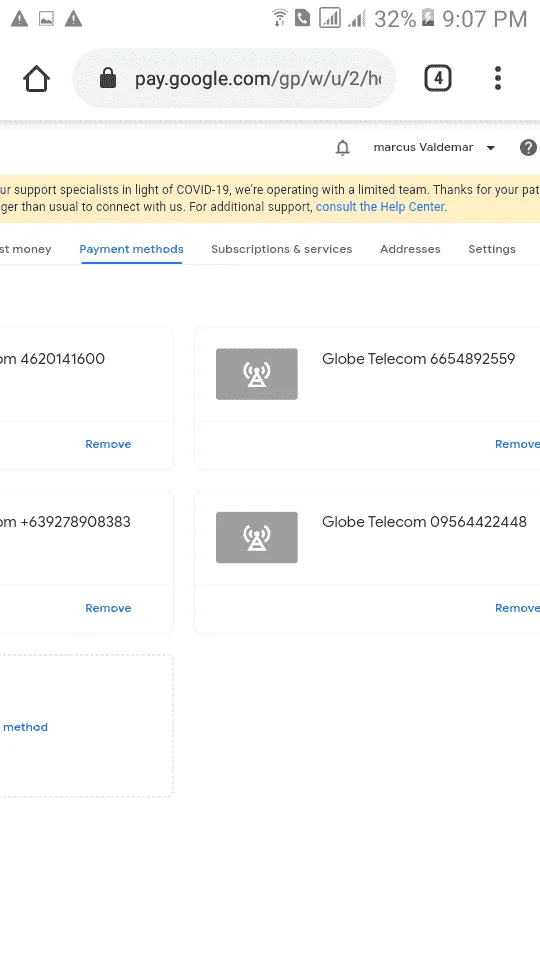Viewport: 540px width, 960px height.
Task: Select the +639278908383 number text
Action: point(75,522)
